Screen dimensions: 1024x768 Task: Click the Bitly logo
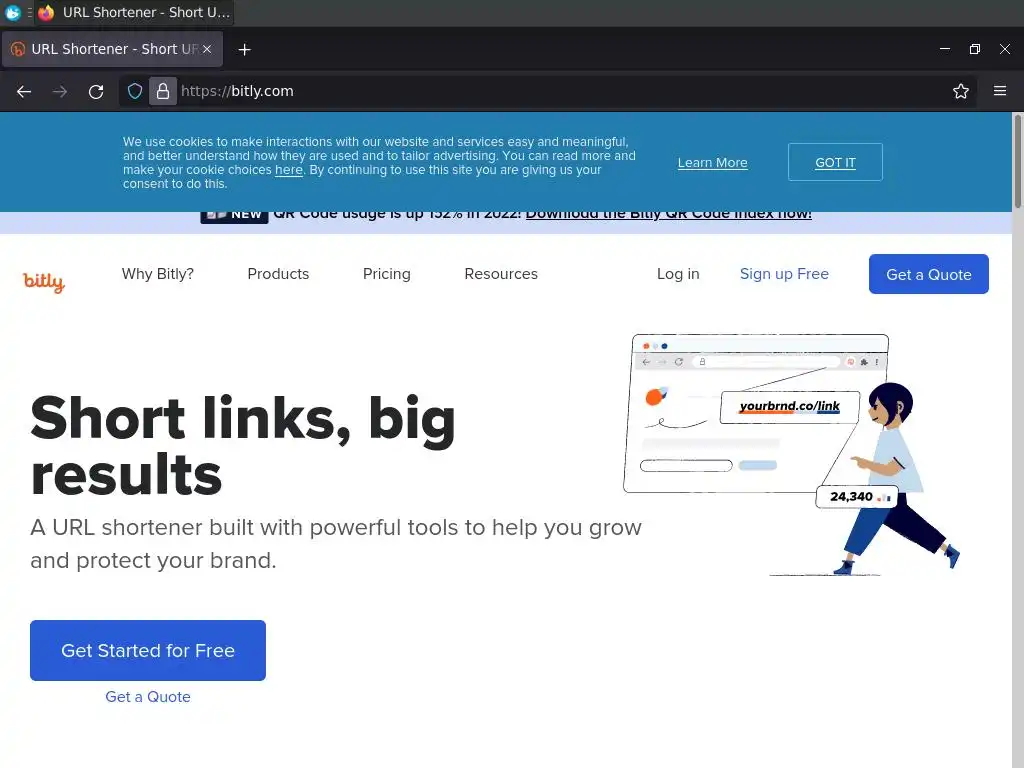(44, 281)
